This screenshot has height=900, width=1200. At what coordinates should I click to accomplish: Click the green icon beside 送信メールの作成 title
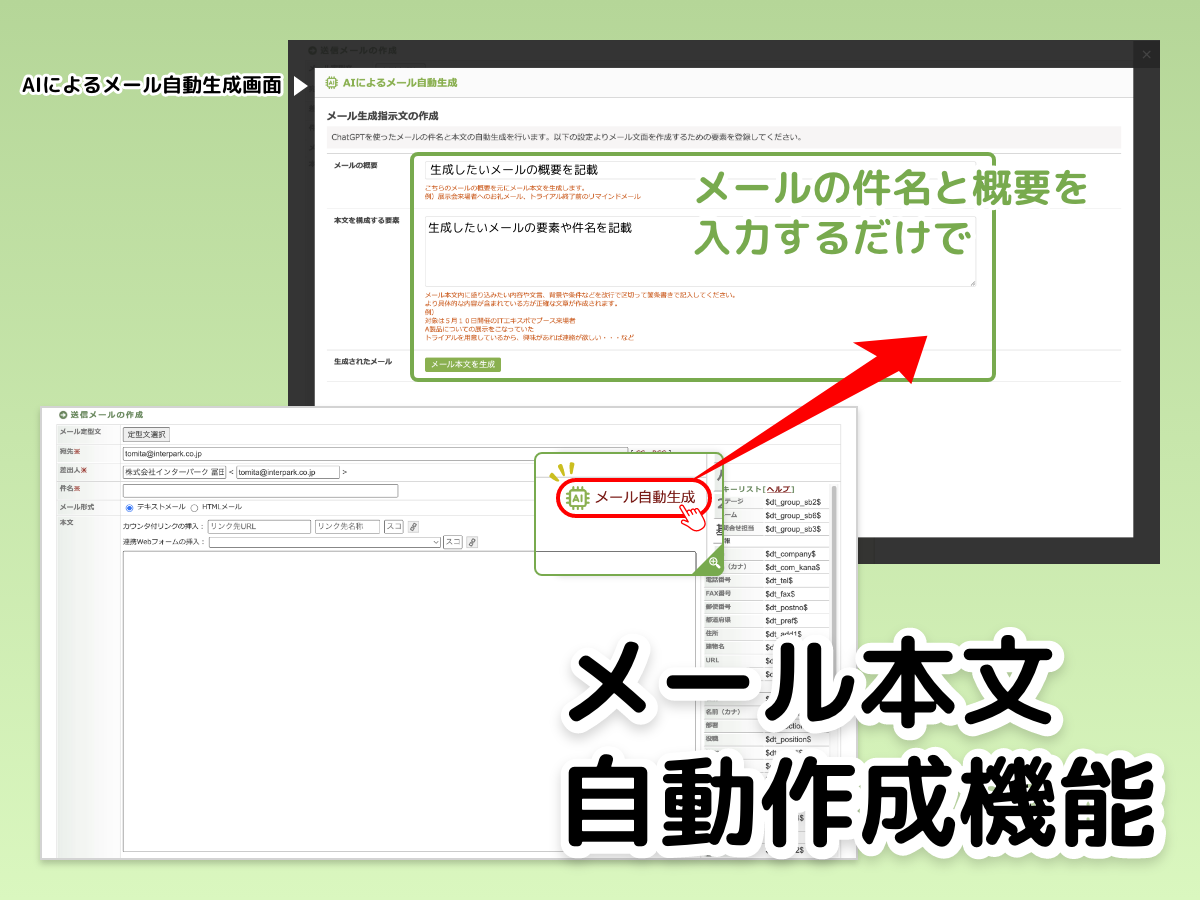point(61,414)
